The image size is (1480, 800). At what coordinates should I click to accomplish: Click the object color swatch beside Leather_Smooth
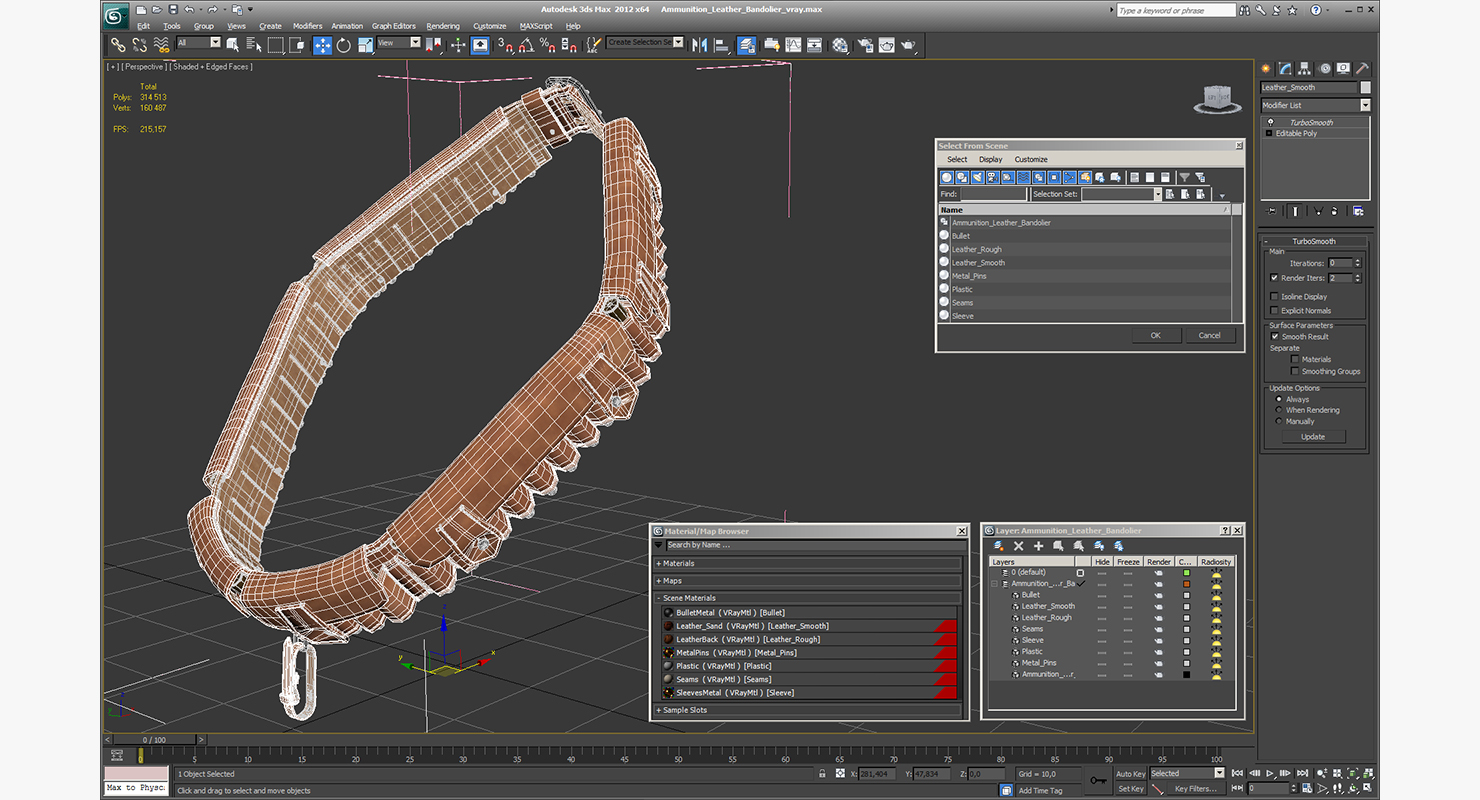pyautogui.click(x=1366, y=88)
